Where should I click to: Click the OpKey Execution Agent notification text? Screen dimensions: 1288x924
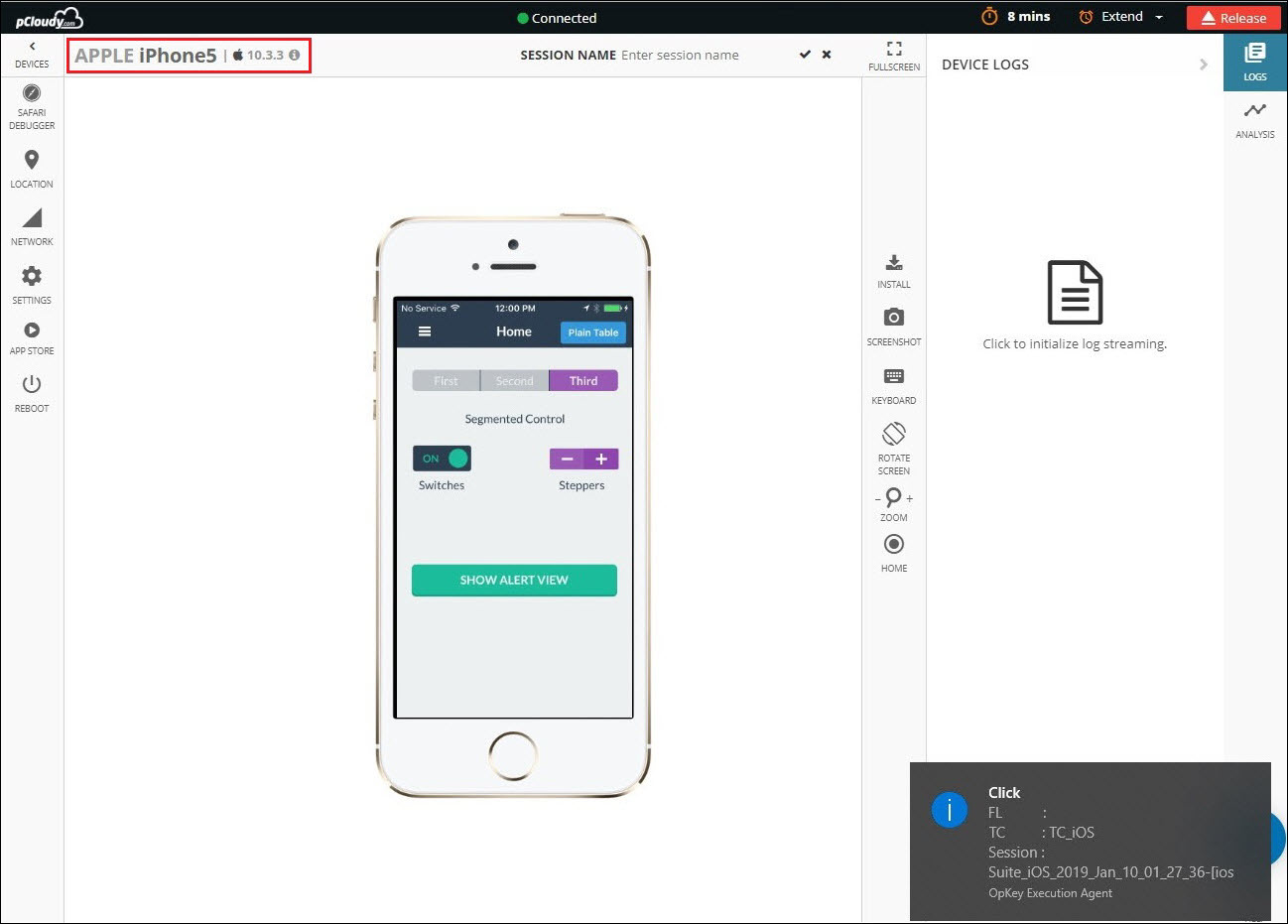point(1050,893)
